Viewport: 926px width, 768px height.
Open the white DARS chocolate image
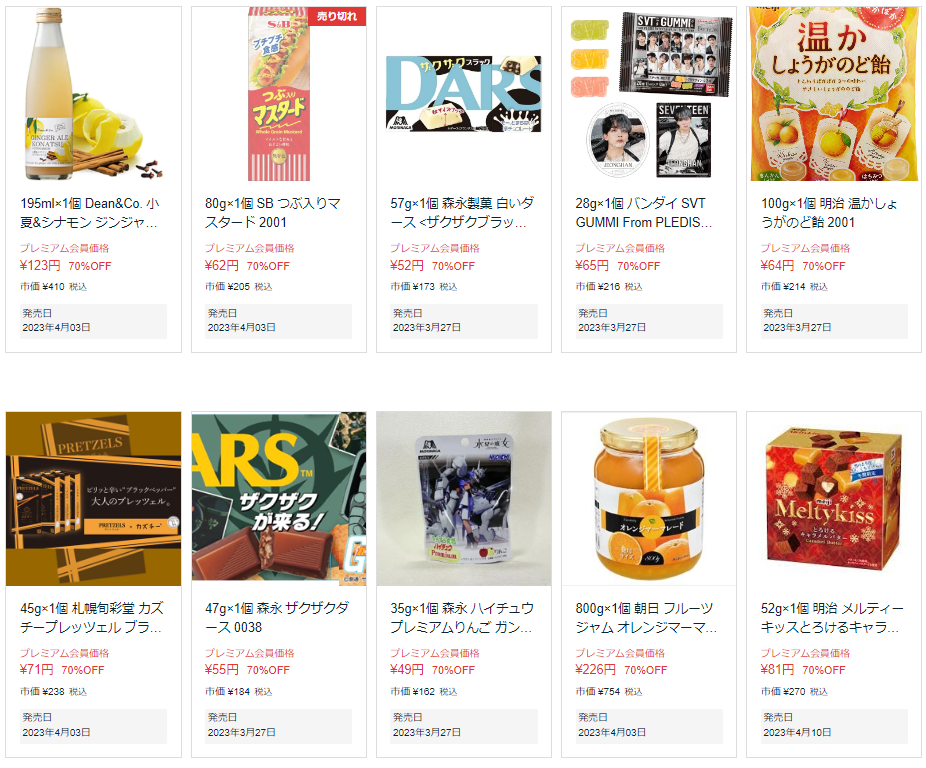coord(464,94)
